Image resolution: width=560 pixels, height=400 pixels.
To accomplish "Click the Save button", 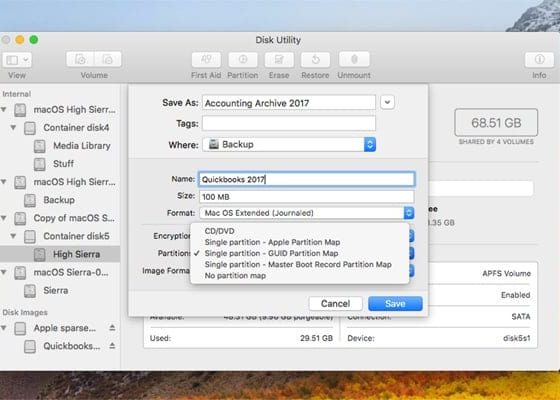I will [395, 304].
